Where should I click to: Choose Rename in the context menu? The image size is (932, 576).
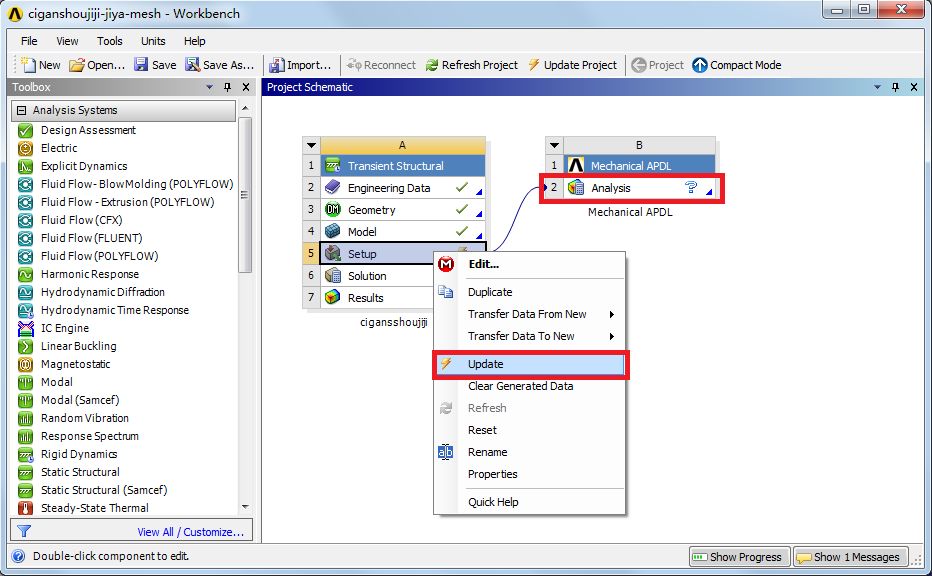530,452
